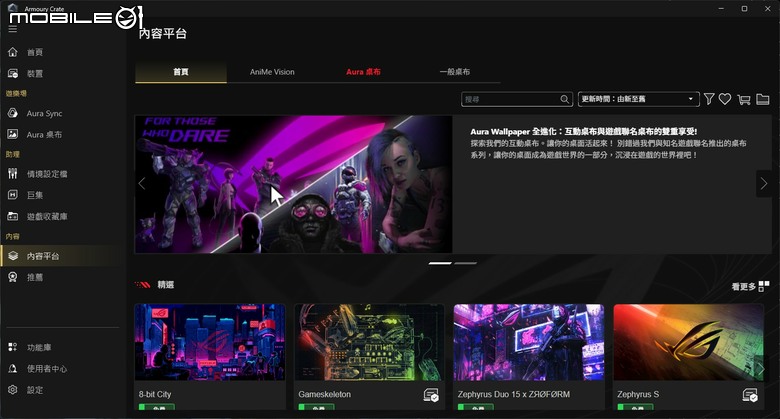Open the 設定 settings gear icon
Image resolution: width=780 pixels, height=419 pixels.
point(12,390)
